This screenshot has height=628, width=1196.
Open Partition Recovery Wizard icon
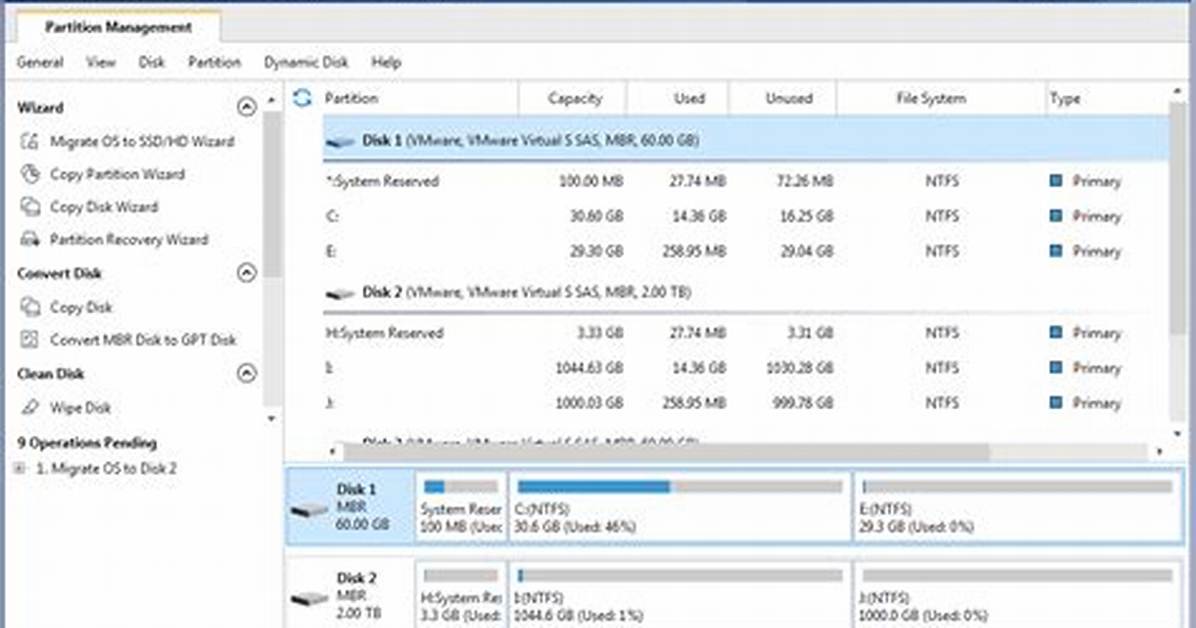(x=29, y=240)
